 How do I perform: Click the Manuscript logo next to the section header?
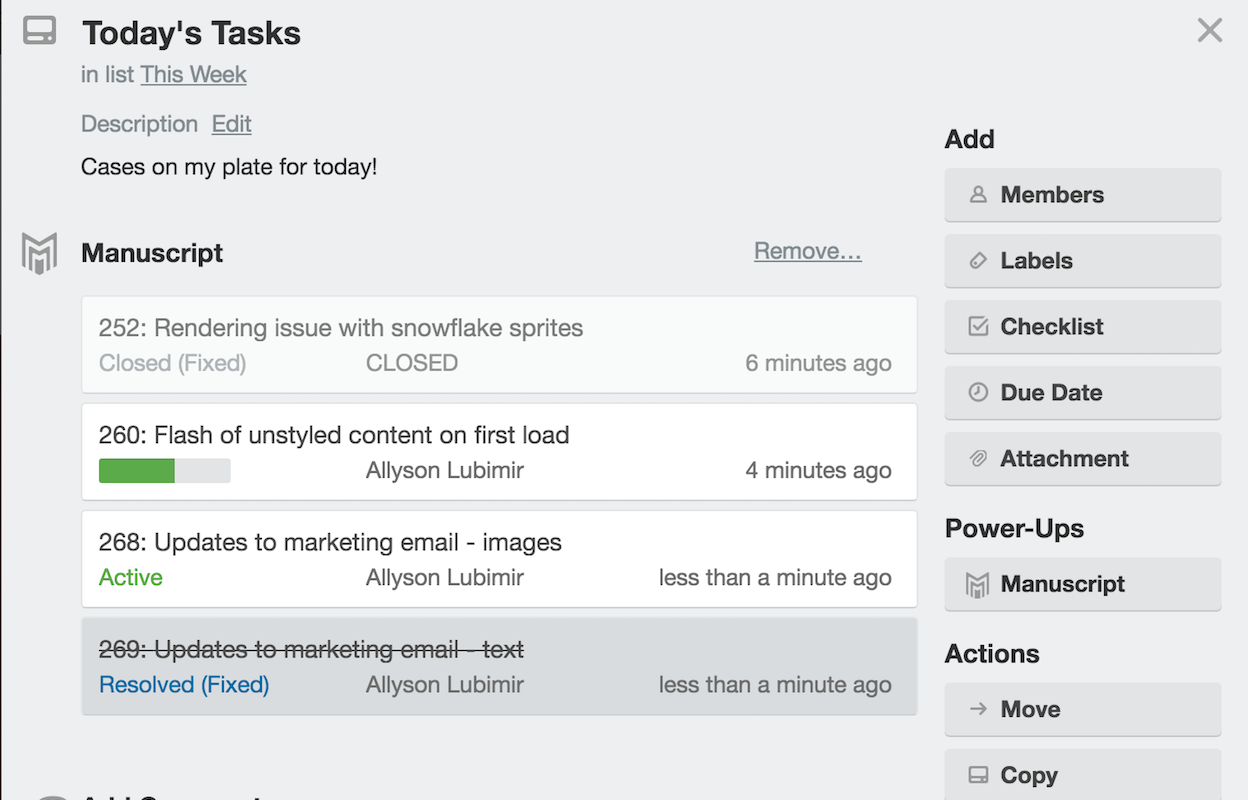(37, 252)
